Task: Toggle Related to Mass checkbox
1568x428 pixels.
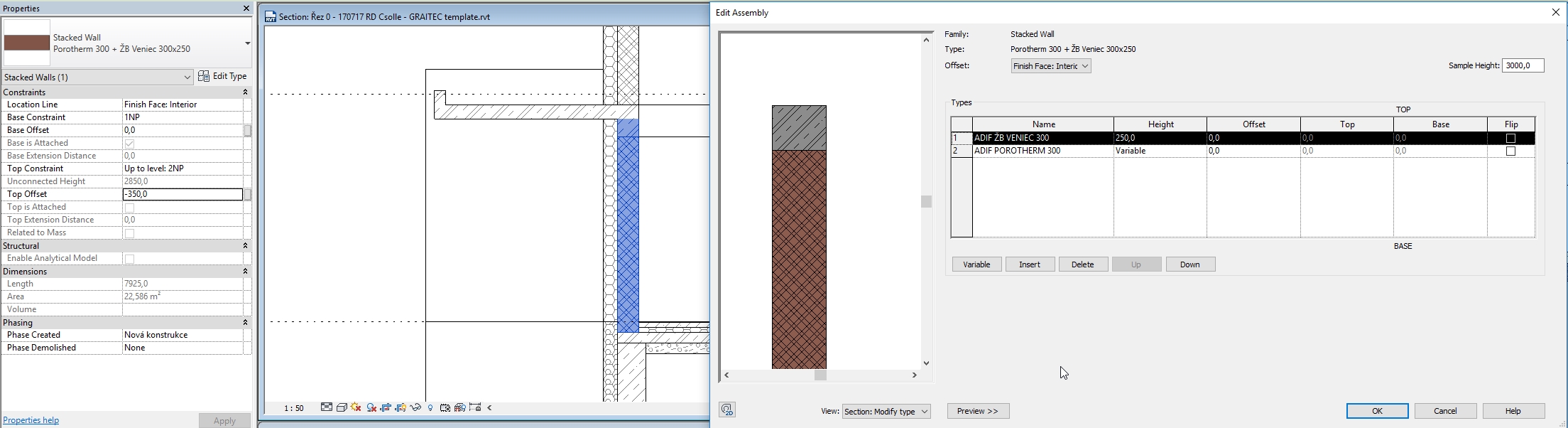Action: pos(129,233)
